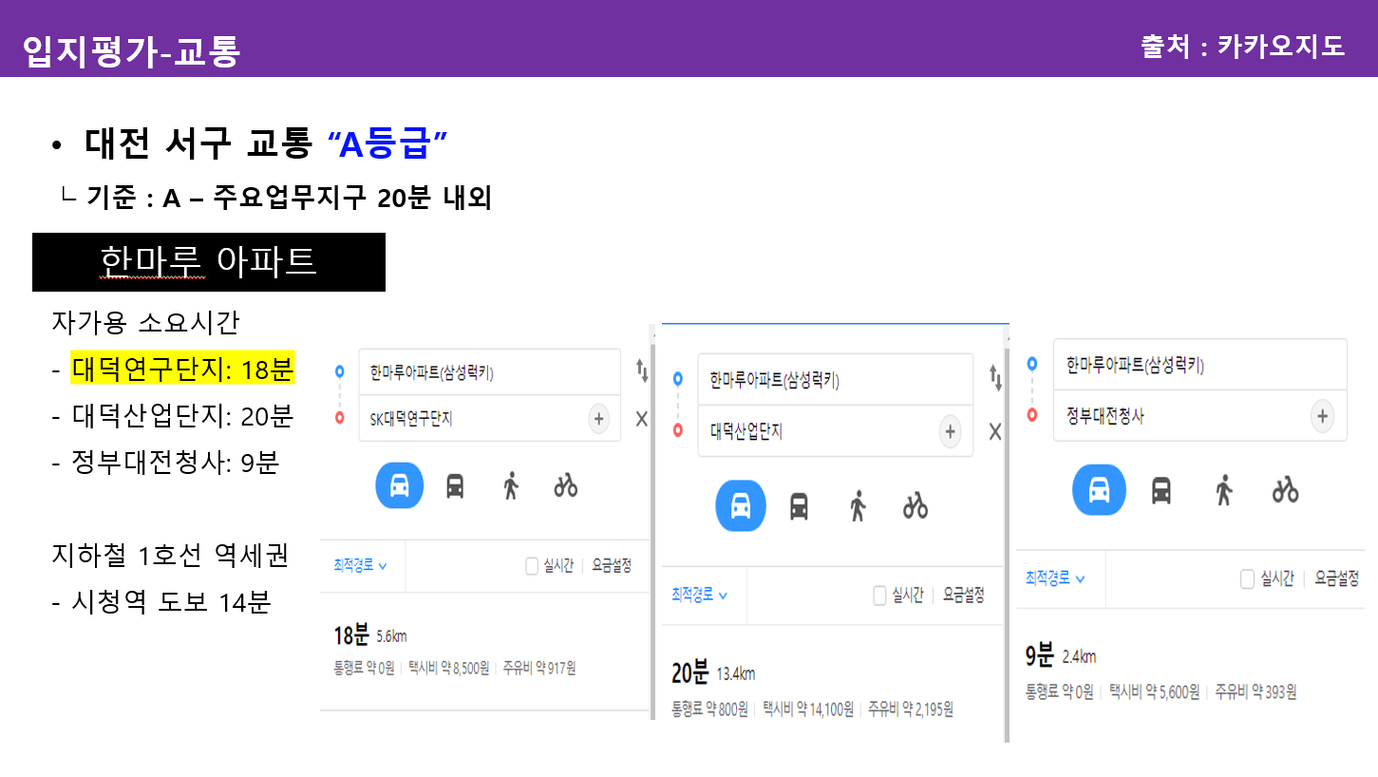1378x777 pixels.
Task: Select the 9분 2.4km route result
Action: (1190, 672)
